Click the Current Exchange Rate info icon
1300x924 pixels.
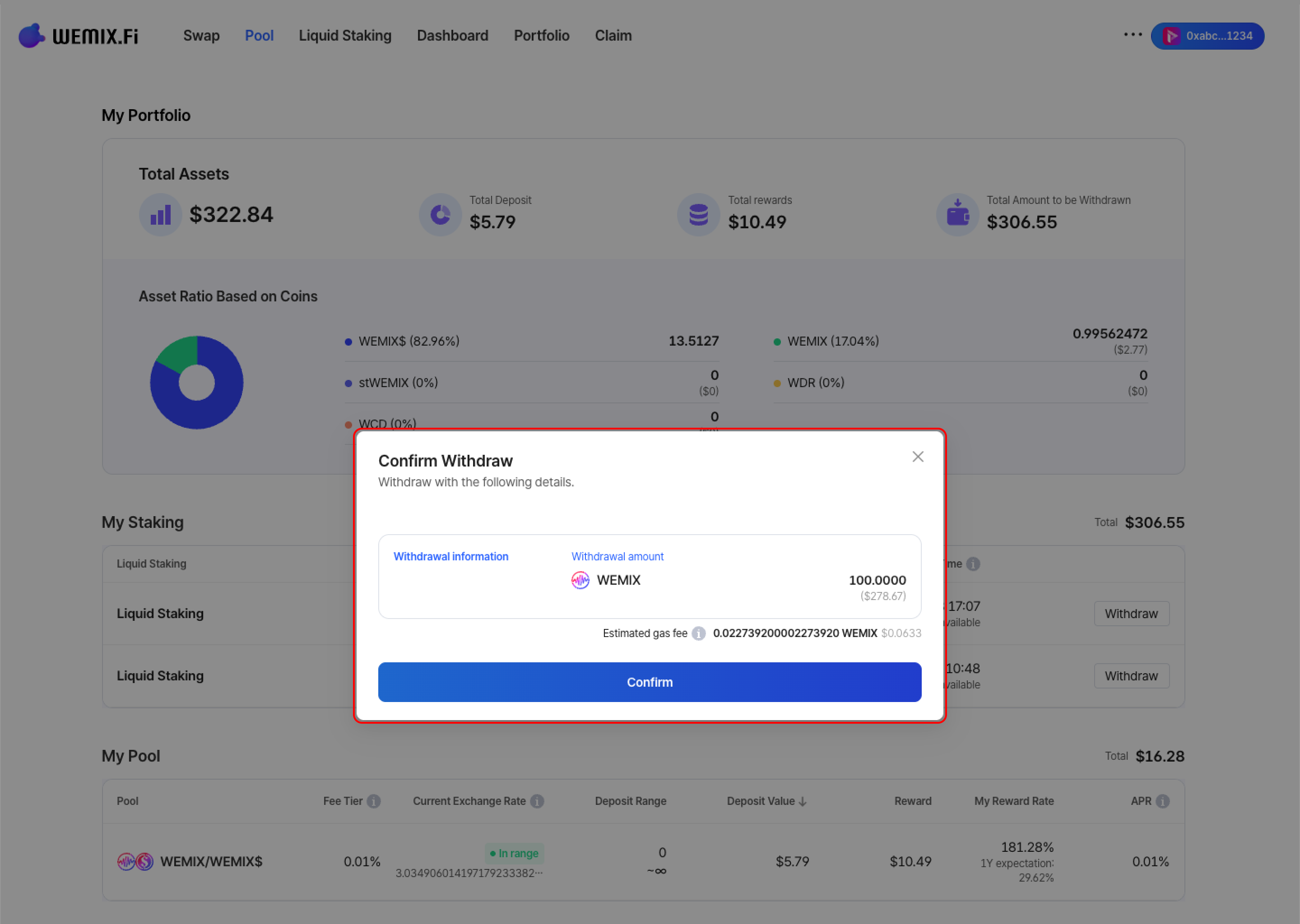(537, 801)
